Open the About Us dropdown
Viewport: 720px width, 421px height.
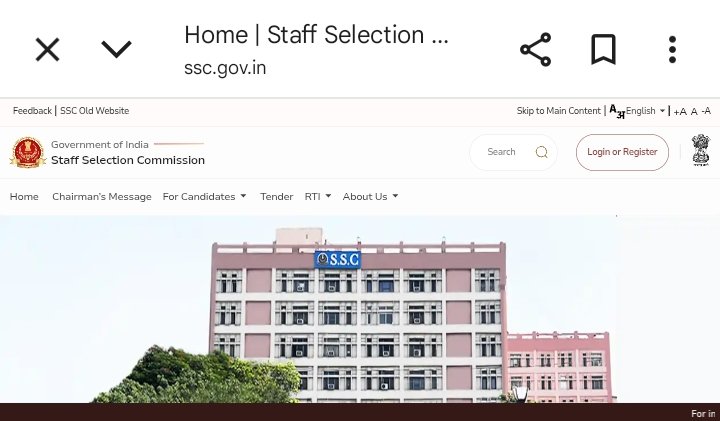tap(370, 196)
